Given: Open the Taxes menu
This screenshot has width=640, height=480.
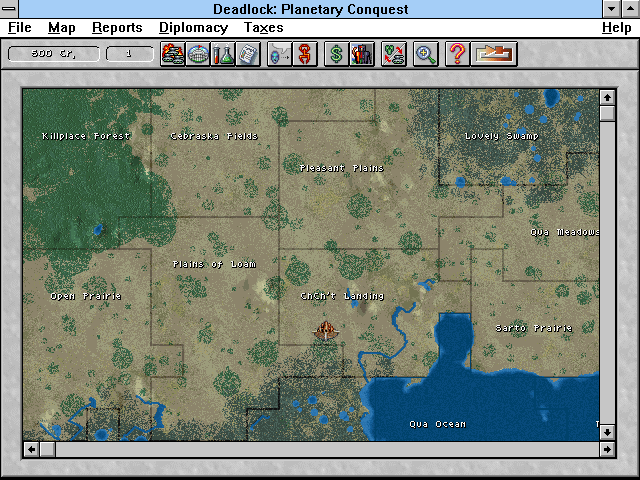Looking at the screenshot, I should (x=264, y=28).
